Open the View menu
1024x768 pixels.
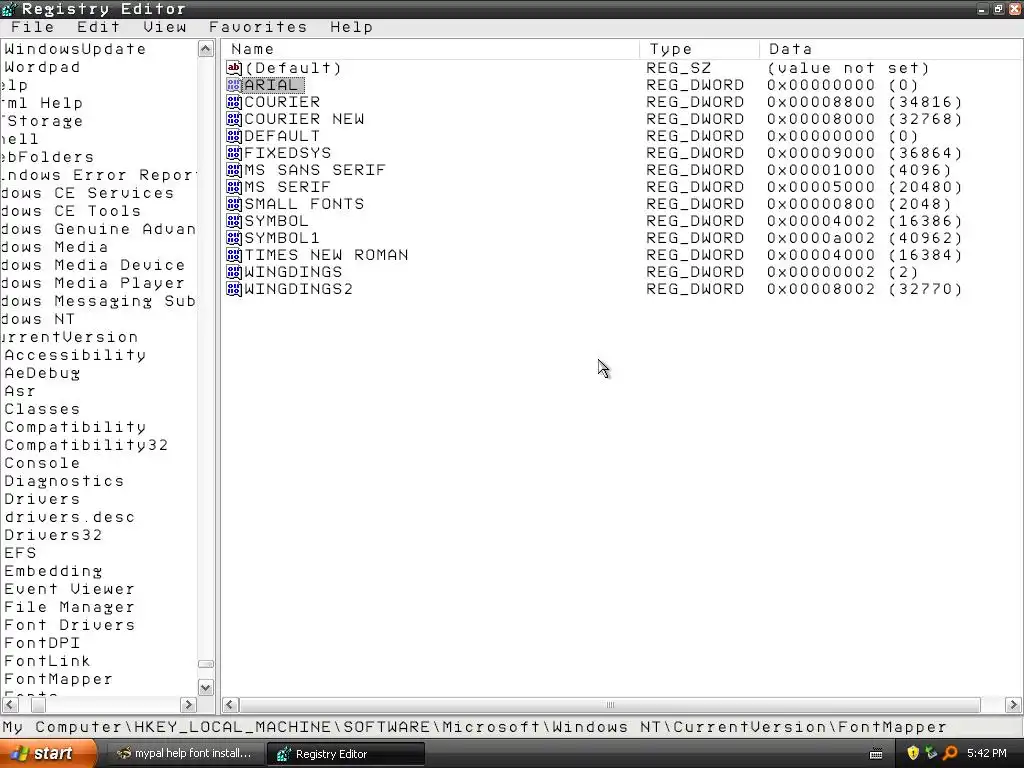[x=165, y=27]
